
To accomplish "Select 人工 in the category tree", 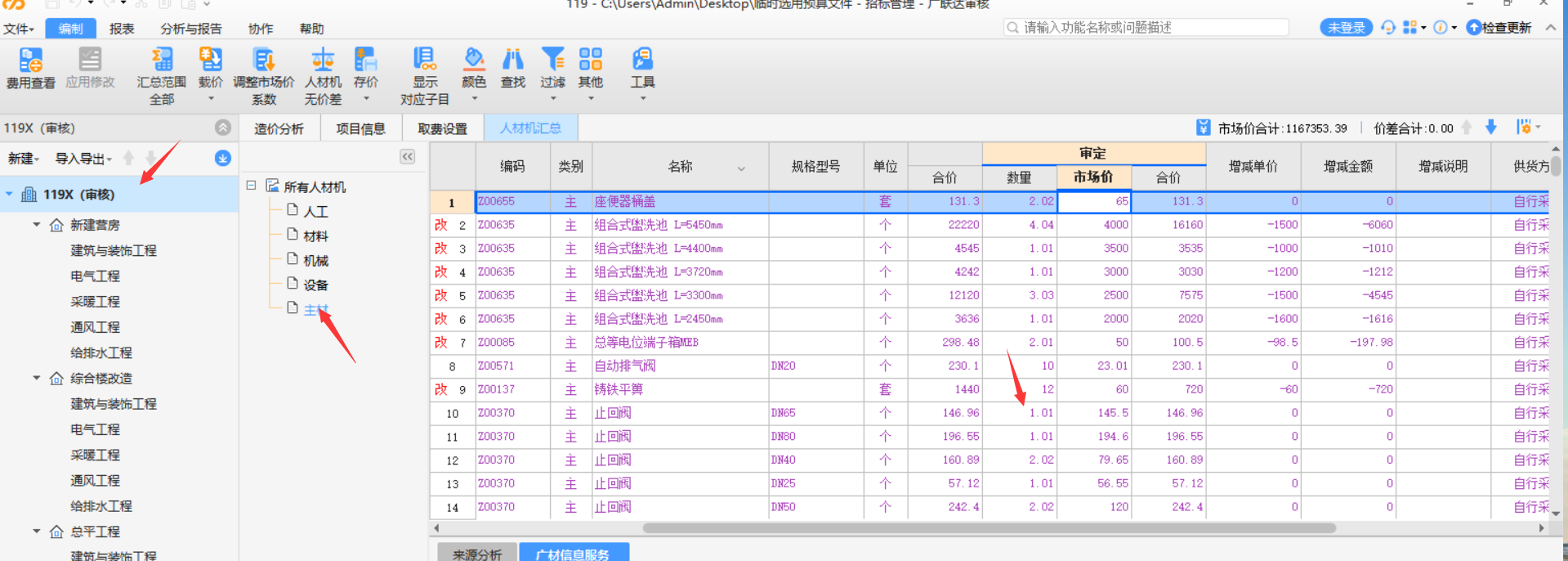I will click(315, 211).
